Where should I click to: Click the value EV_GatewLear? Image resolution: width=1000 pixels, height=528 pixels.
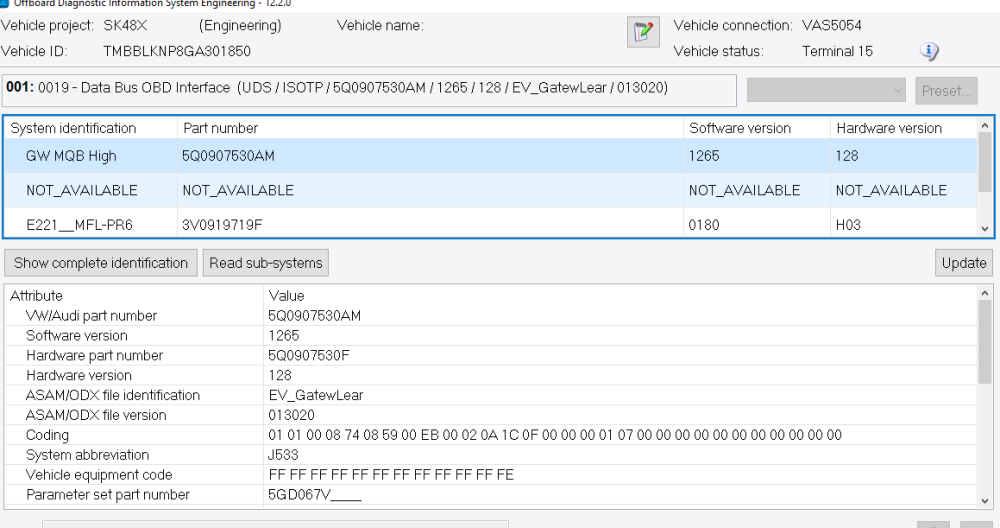[316, 395]
